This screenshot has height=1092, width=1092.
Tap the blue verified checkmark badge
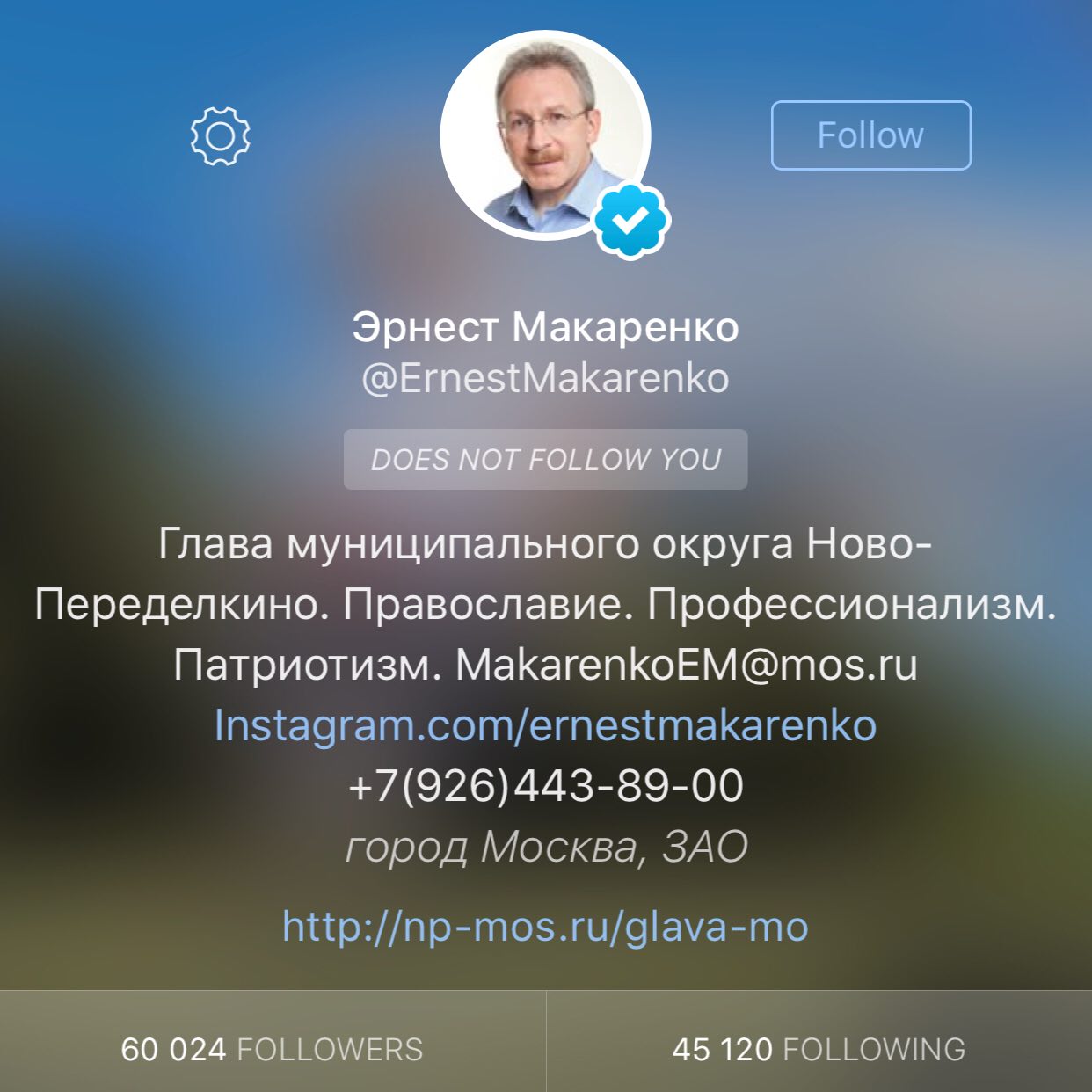point(631,220)
